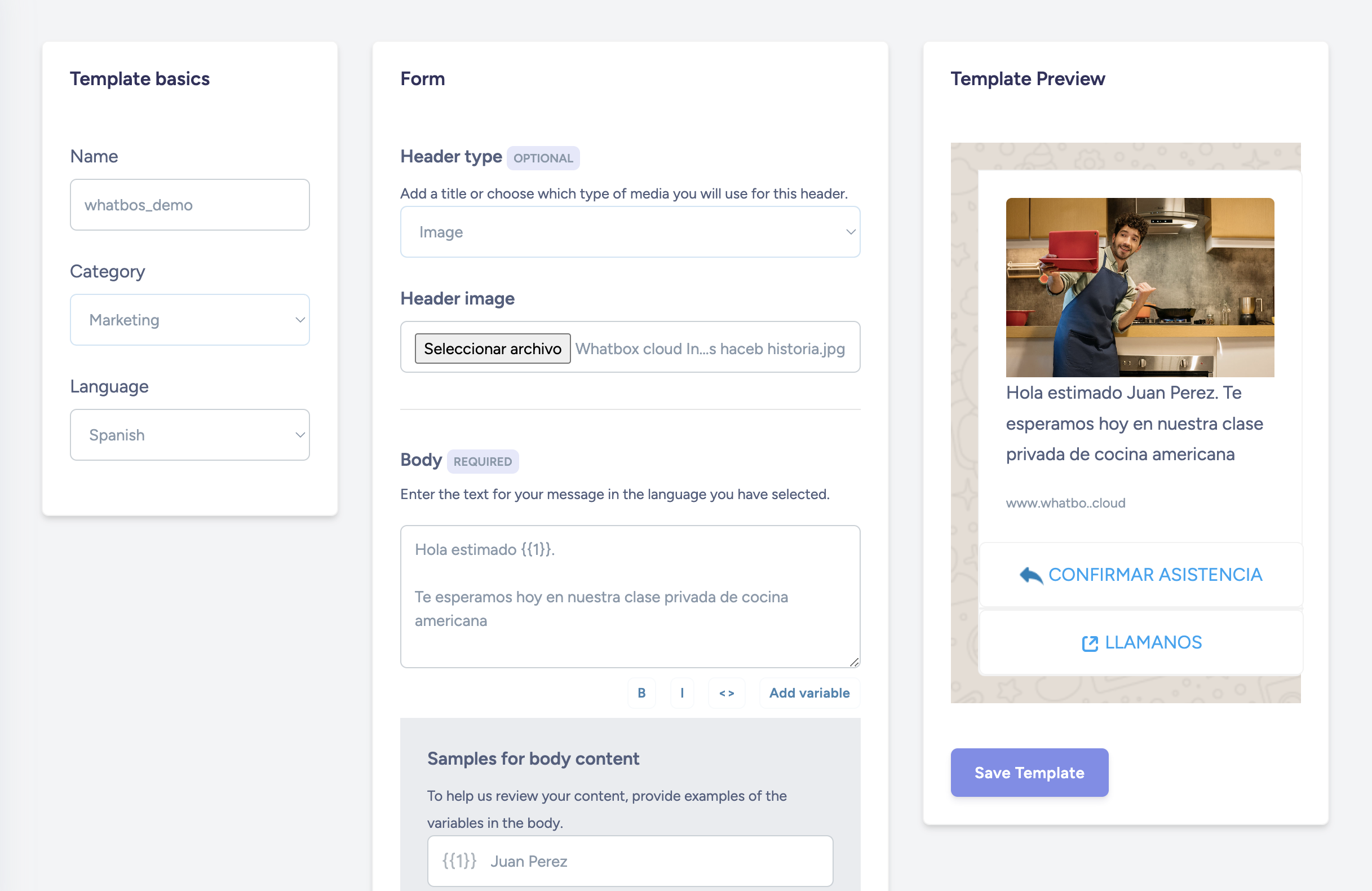The image size is (1372, 891).
Task: Select the Marketing category tab
Action: (x=190, y=320)
